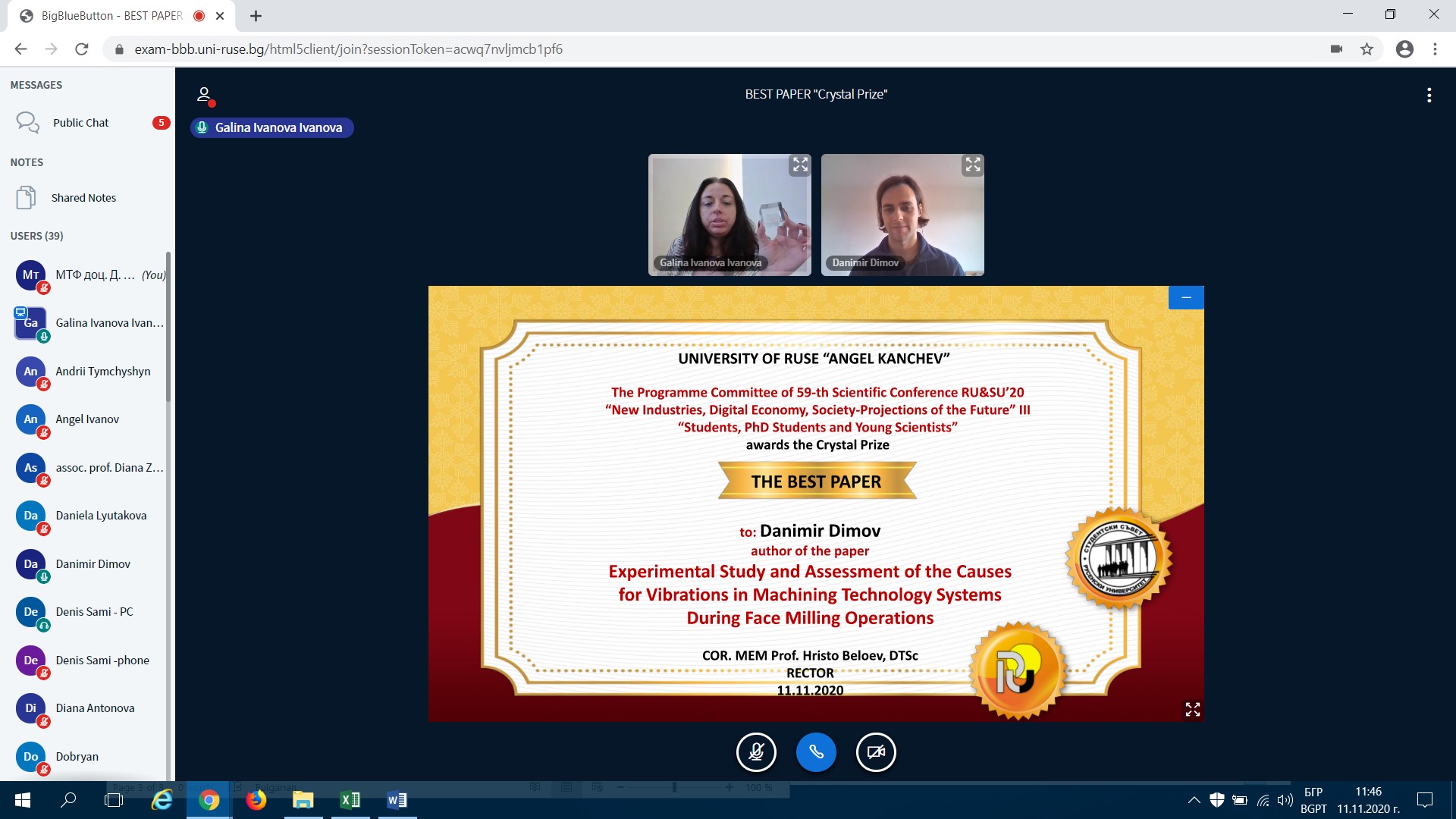Open Windows taskbar search

tap(68, 800)
